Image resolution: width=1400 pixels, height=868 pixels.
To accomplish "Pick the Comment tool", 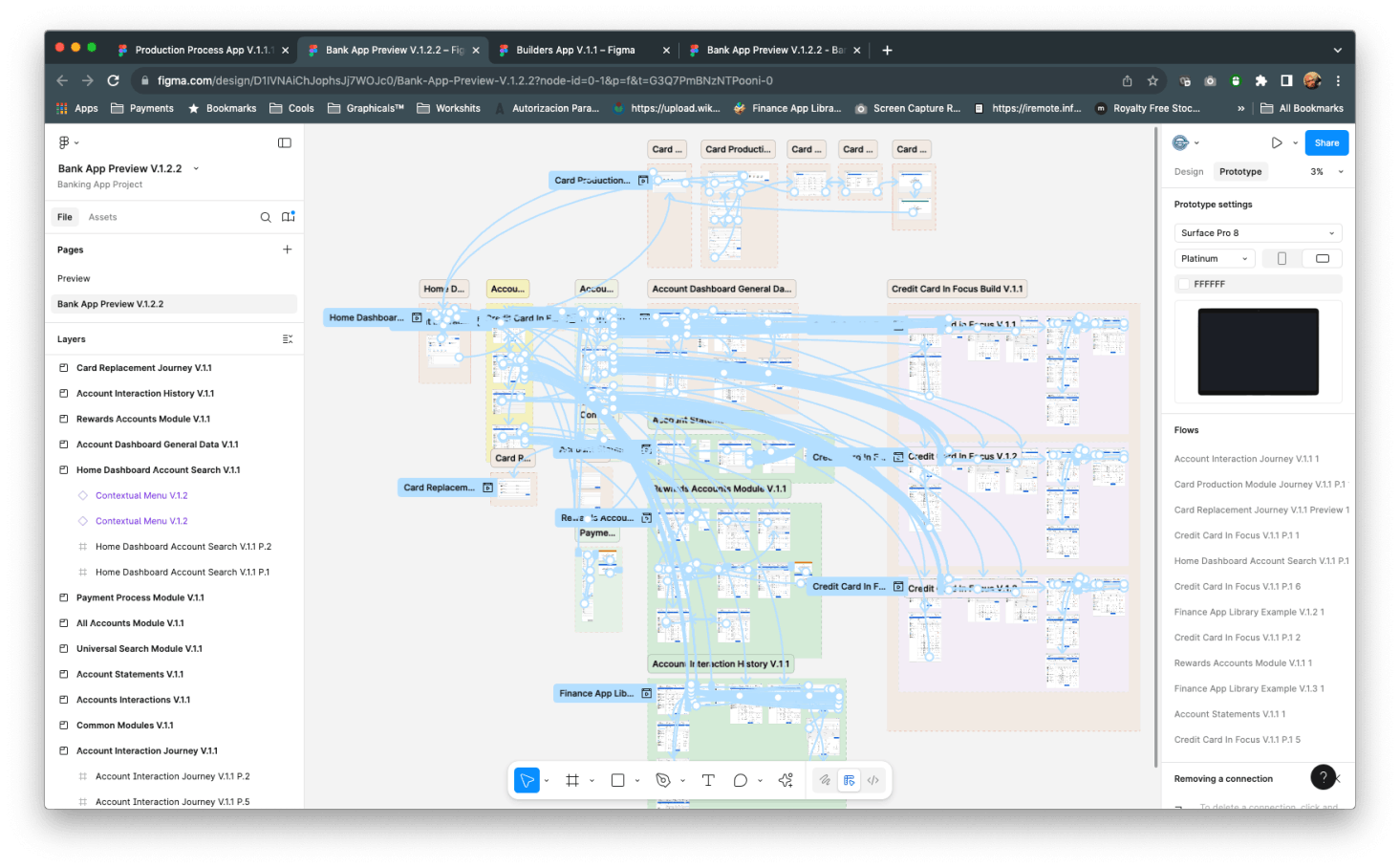I will point(740,780).
